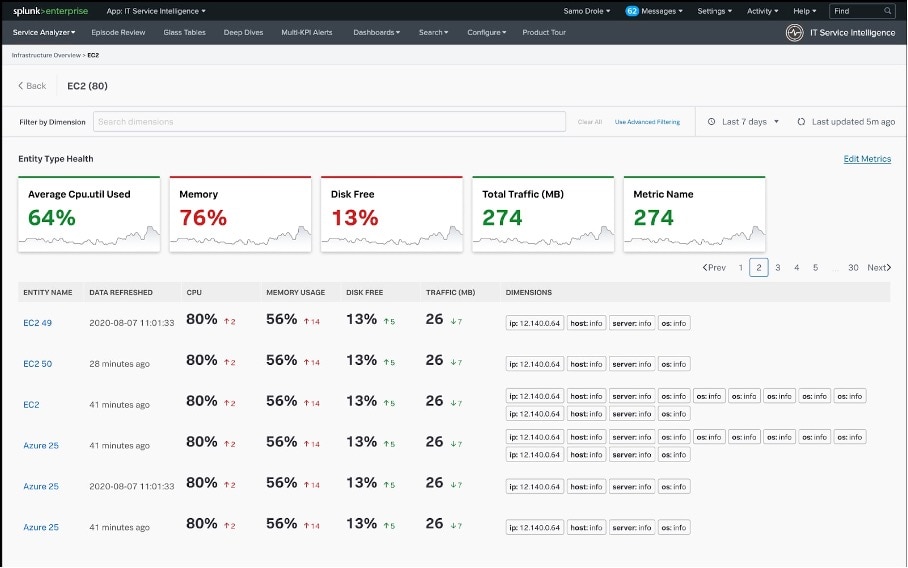This screenshot has height=568, width=908.
Task: Click the DIMENSIONS column header
Action: [x=529, y=292]
